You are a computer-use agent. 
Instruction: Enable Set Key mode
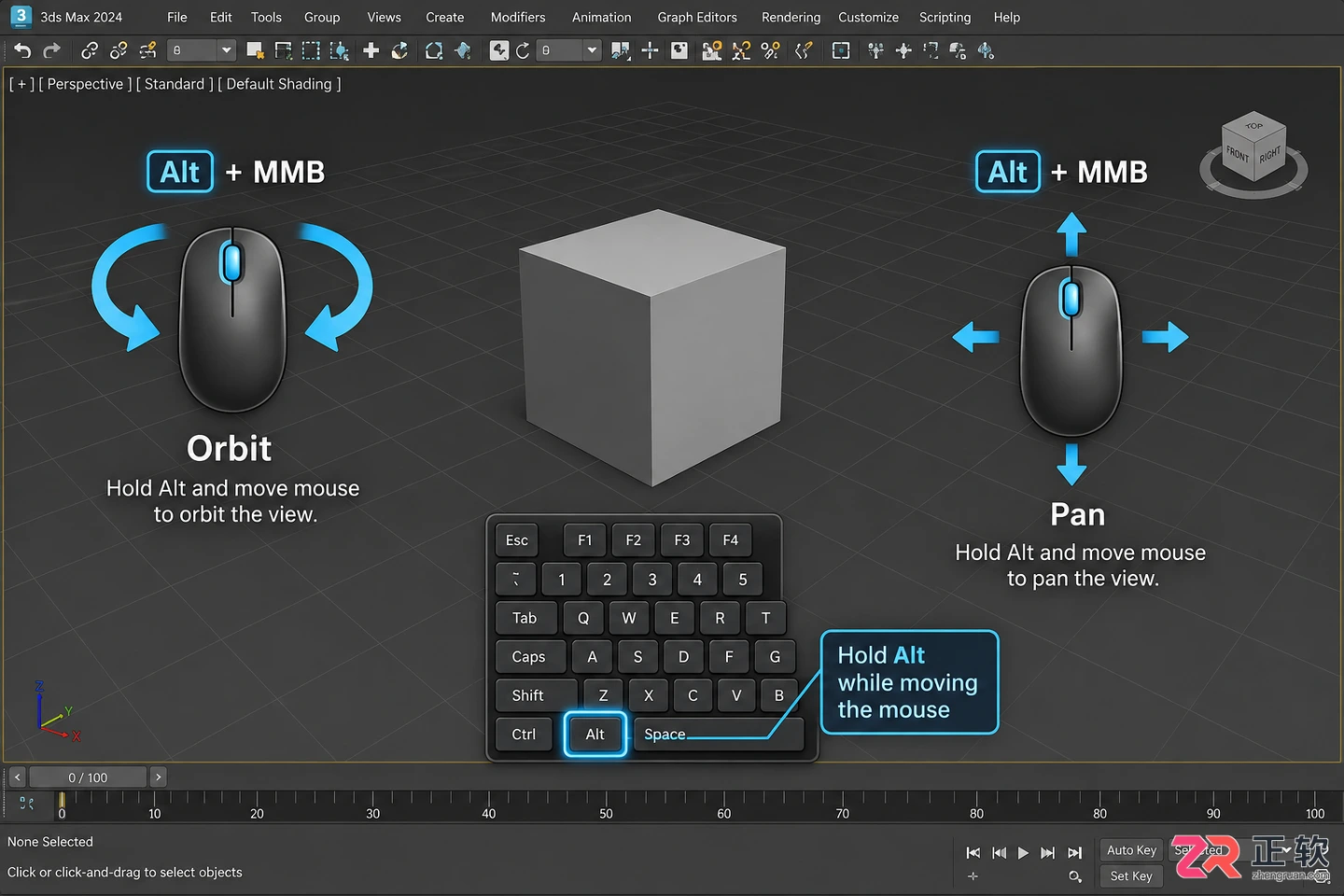1131,876
